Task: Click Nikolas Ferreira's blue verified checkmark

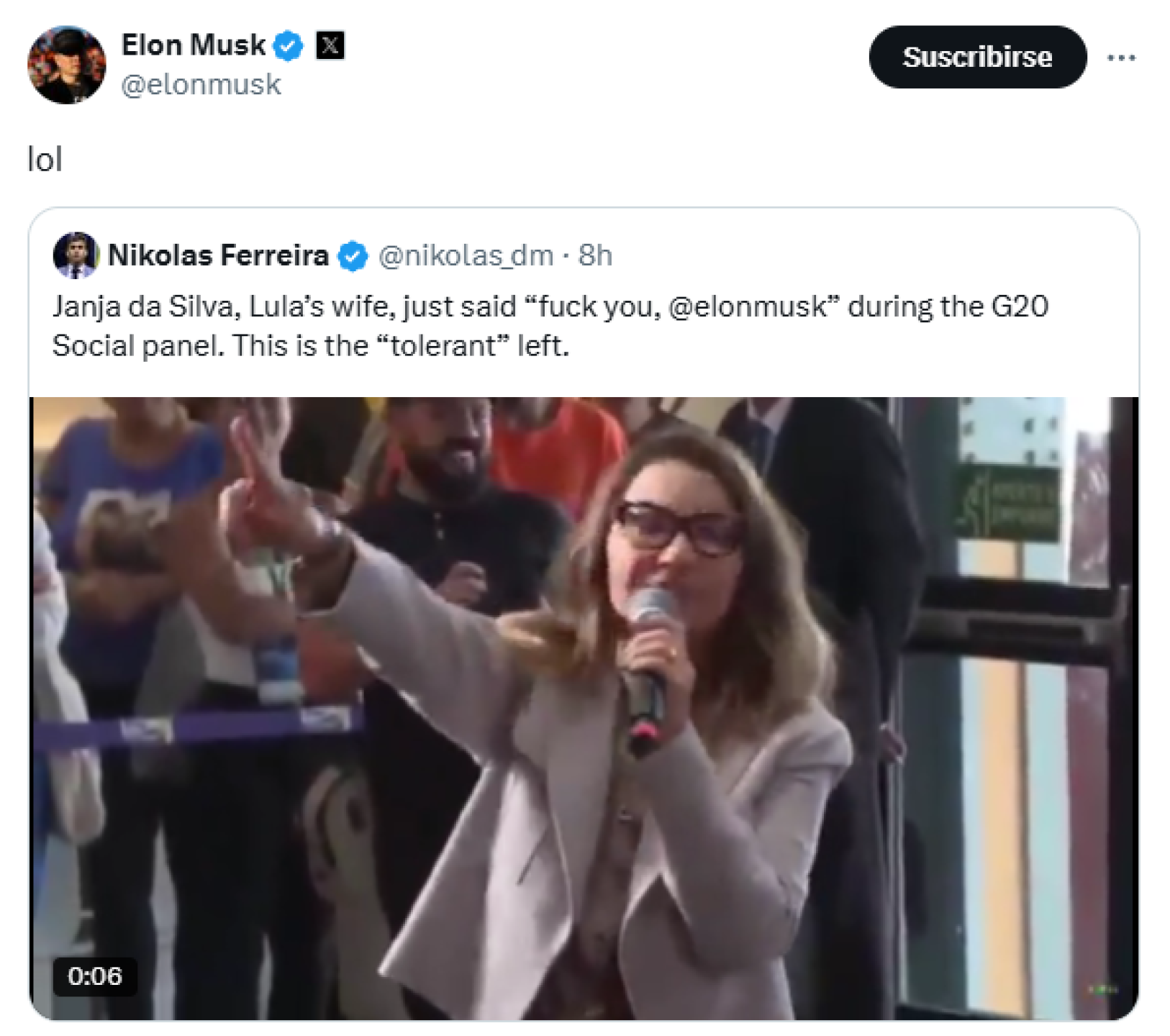Action: coord(353,256)
